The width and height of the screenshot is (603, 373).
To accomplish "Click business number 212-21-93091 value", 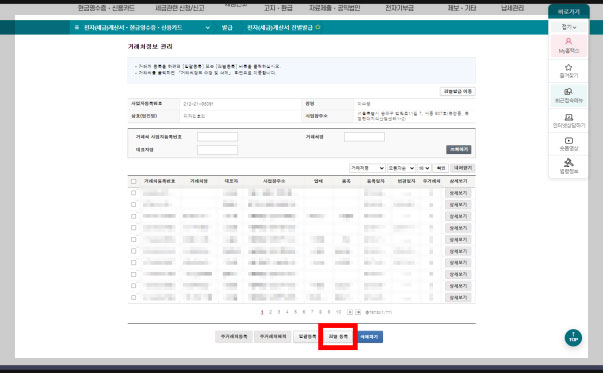I will coord(198,104).
